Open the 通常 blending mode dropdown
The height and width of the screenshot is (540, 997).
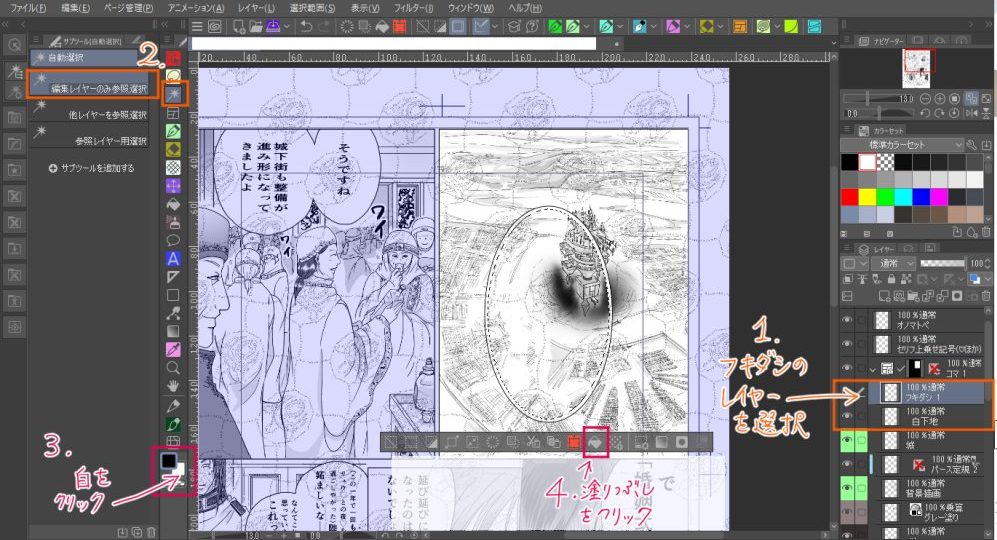(x=893, y=263)
